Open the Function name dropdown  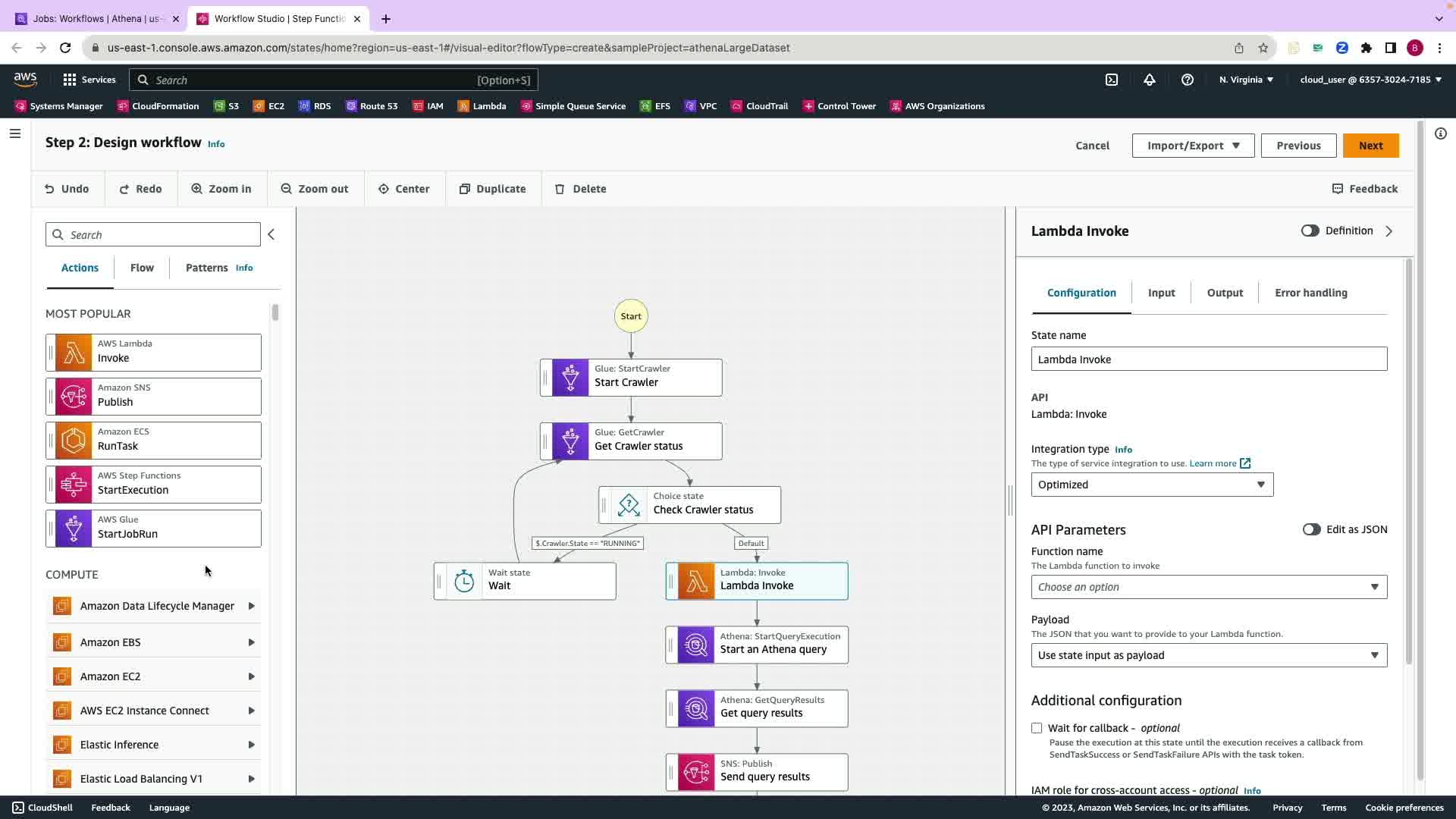pos(1208,587)
